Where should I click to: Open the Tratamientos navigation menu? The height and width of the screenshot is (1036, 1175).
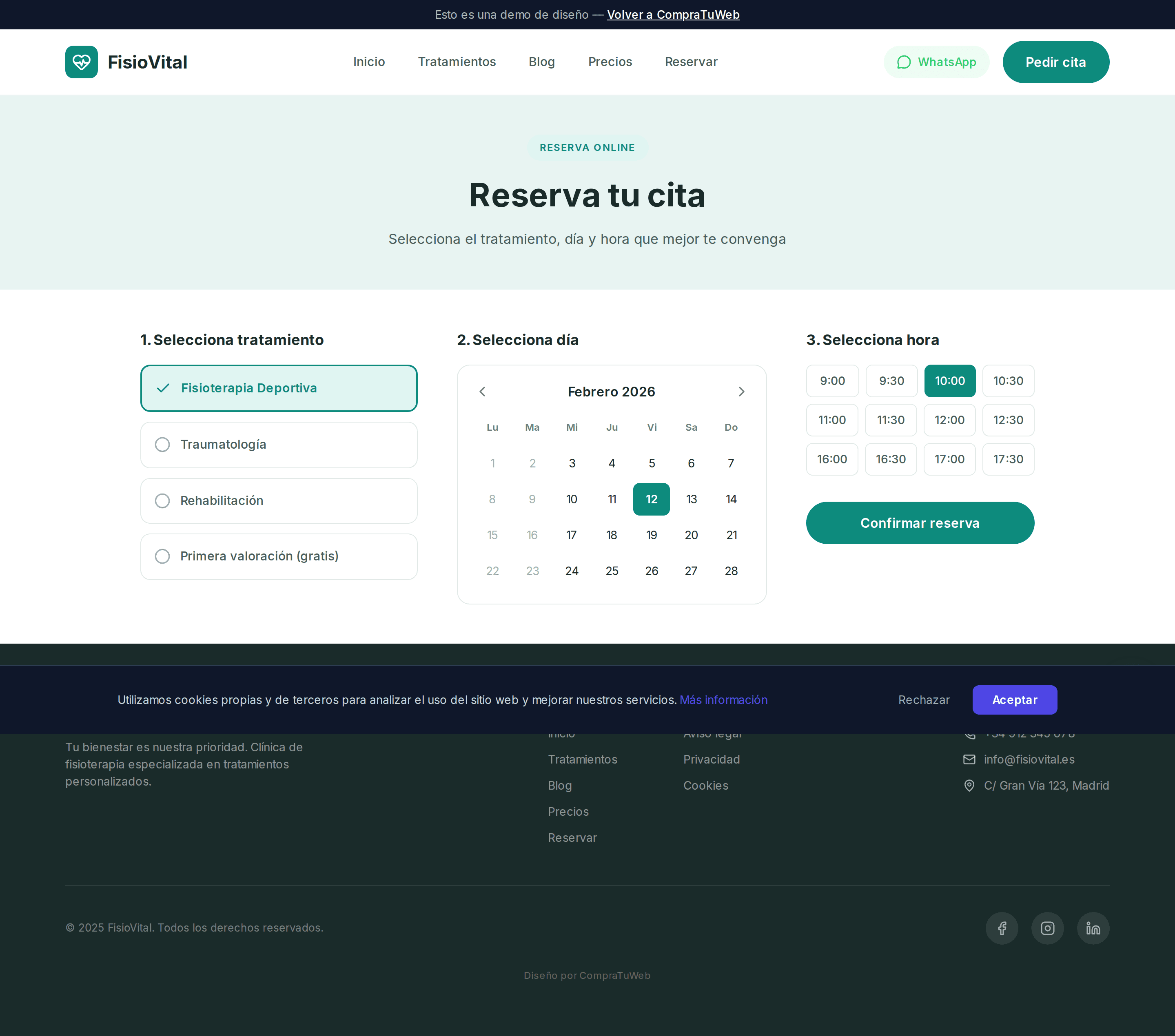coord(457,62)
